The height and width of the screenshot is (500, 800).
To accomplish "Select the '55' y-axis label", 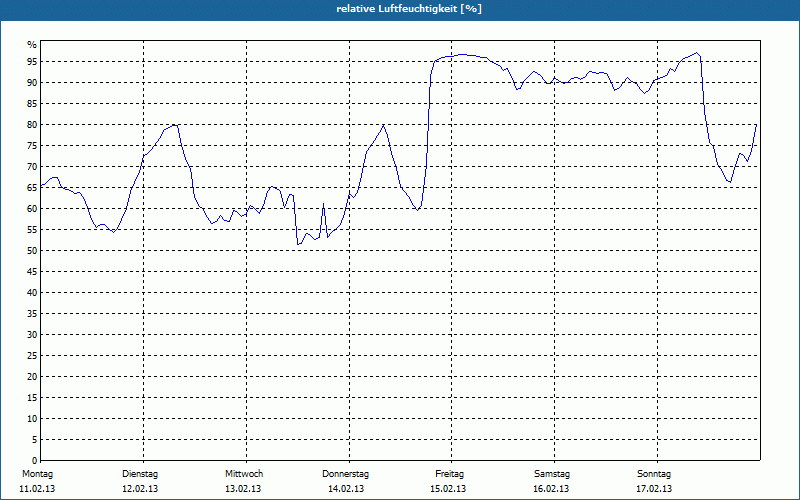I will [32, 230].
